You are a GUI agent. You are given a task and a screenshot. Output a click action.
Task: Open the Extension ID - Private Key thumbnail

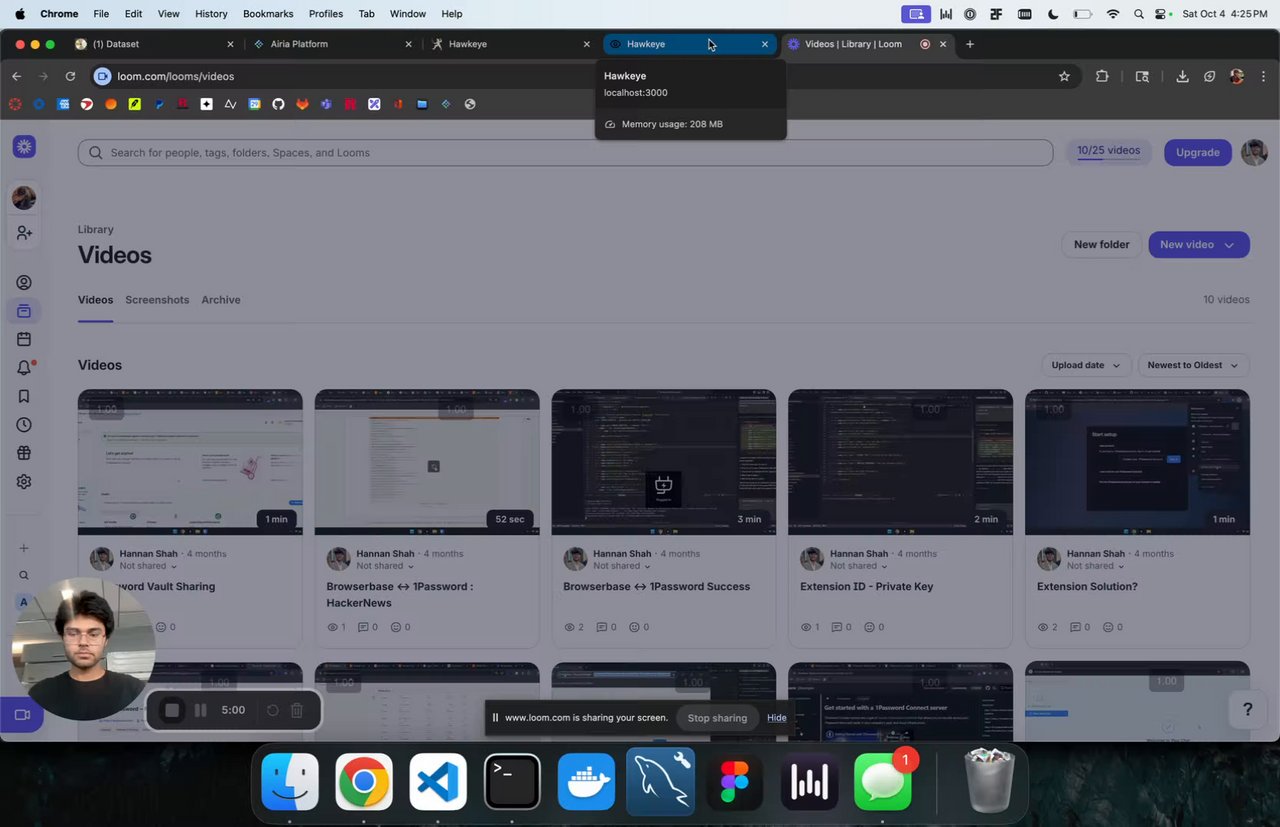point(900,462)
